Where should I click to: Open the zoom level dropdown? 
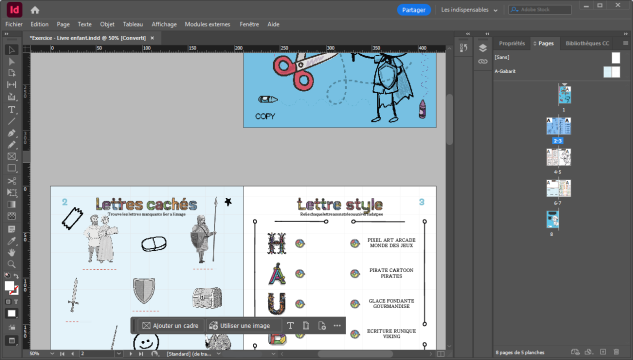[x=52, y=354]
